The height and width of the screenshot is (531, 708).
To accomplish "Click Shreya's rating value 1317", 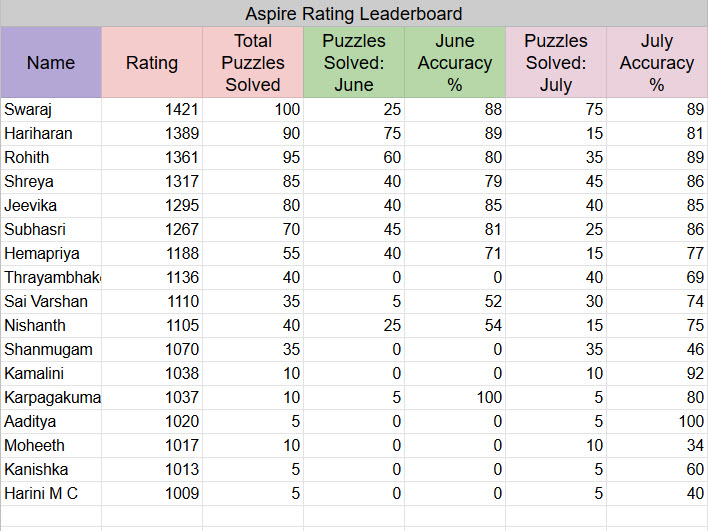I will (152, 181).
